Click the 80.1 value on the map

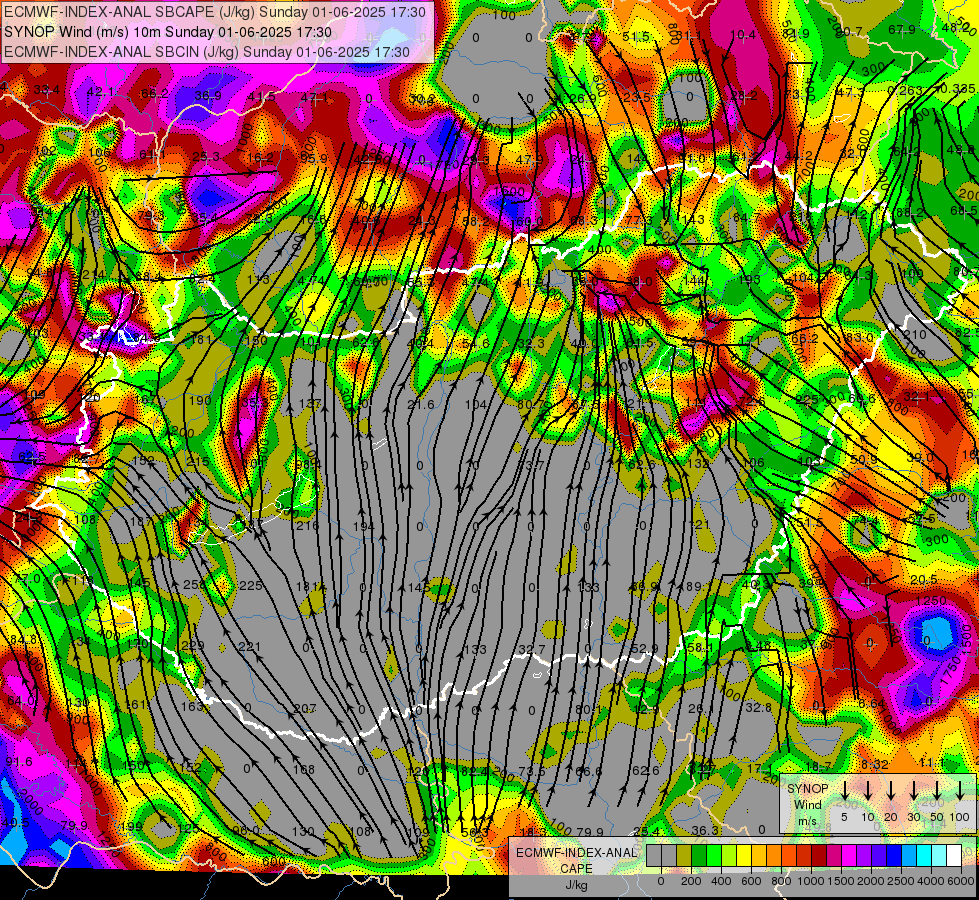(588, 710)
